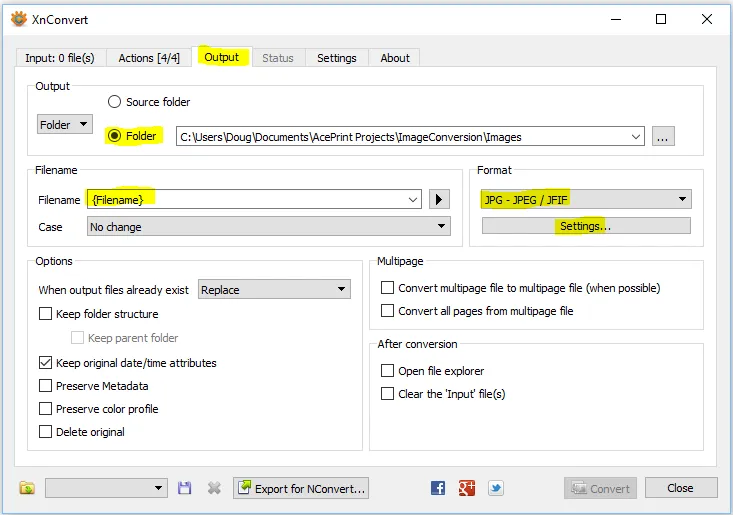Open format Settings... button

tap(586, 226)
